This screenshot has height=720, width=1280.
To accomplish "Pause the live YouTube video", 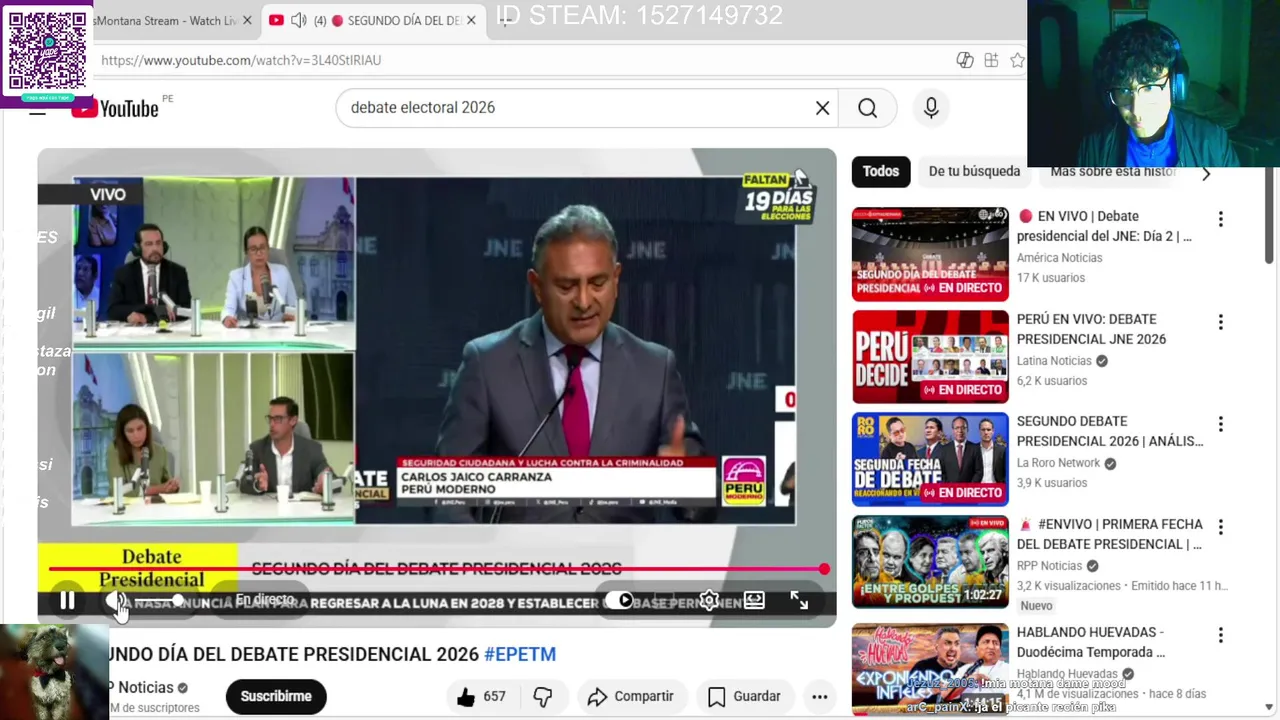I will pyautogui.click(x=67, y=601).
